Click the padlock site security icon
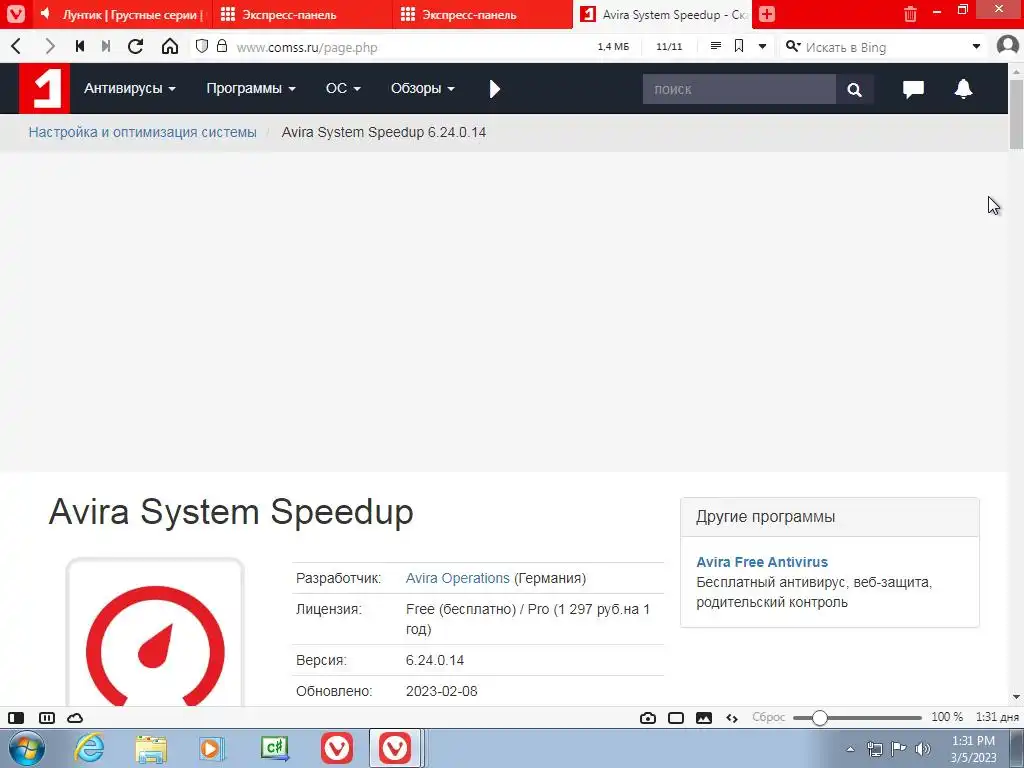This screenshot has height=768, width=1024. click(x=222, y=46)
